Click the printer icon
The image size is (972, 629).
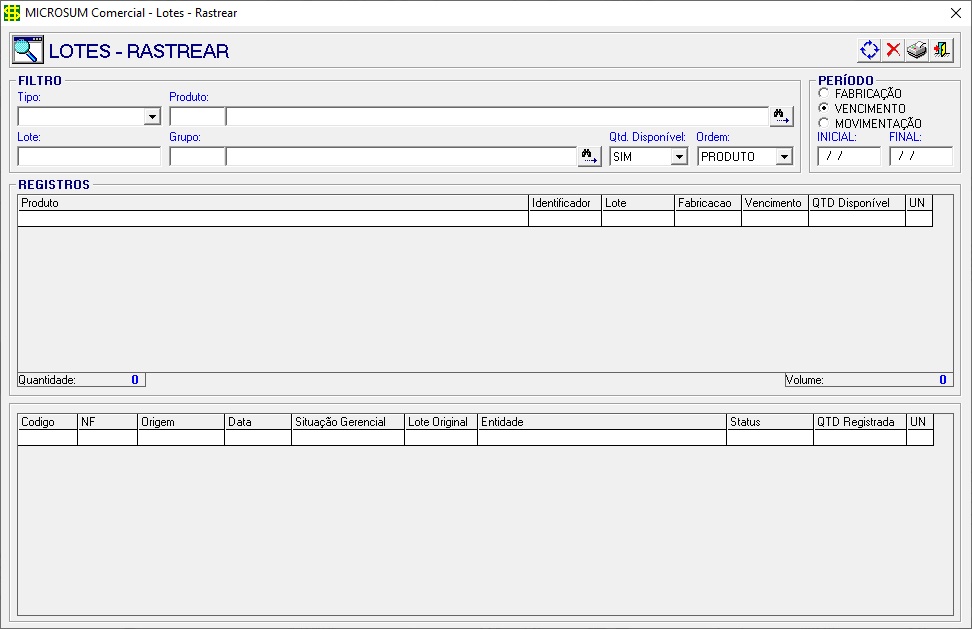point(917,50)
